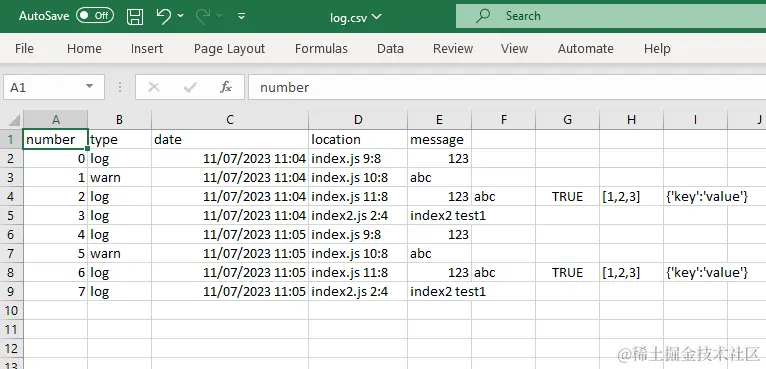Select row 4 header
Screen dimensions: 766x369
click(x=11, y=196)
